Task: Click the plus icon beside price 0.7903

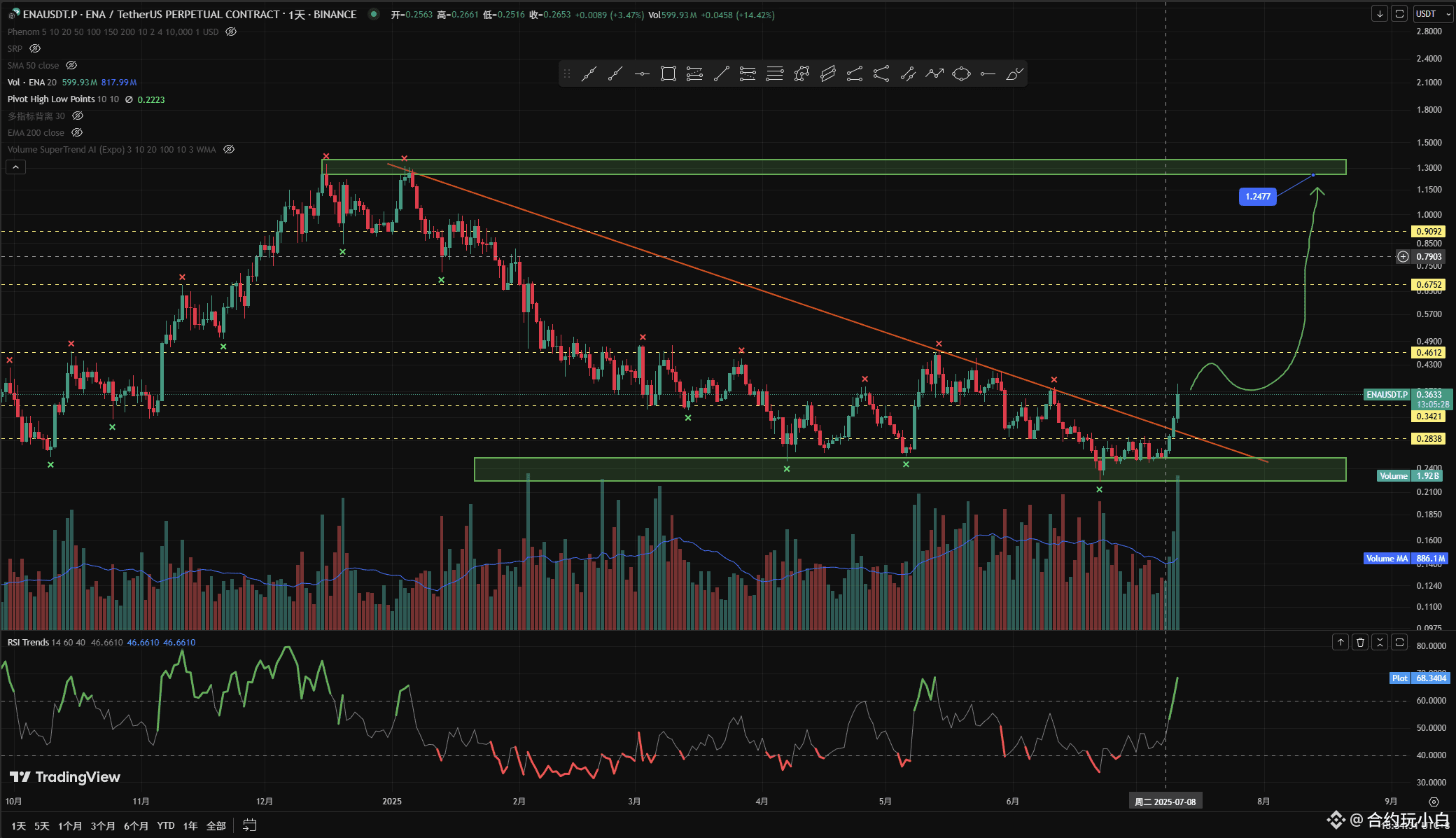Action: pyautogui.click(x=1403, y=257)
